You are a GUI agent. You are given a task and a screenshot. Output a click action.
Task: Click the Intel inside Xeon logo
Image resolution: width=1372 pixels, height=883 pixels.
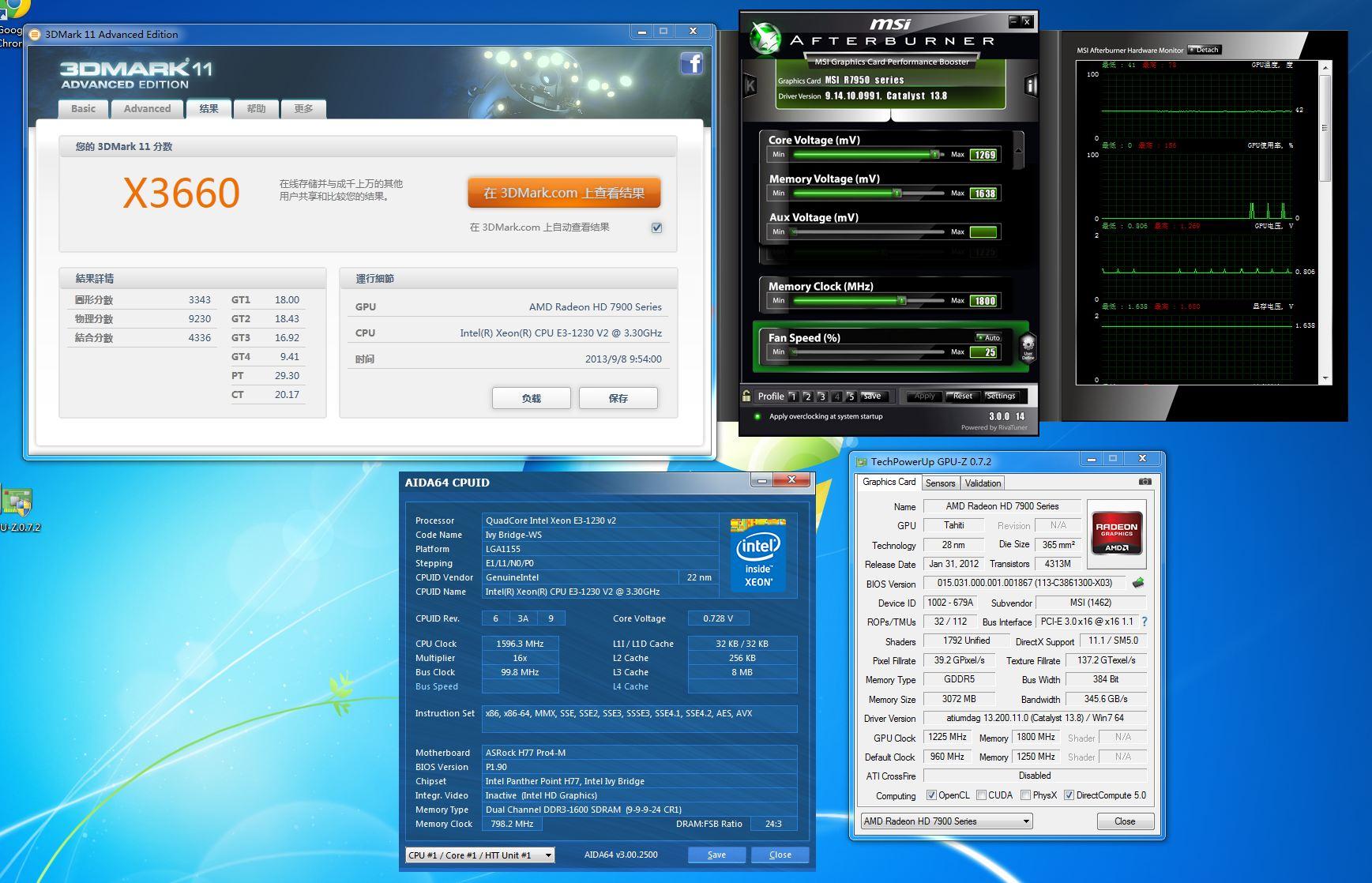point(758,556)
